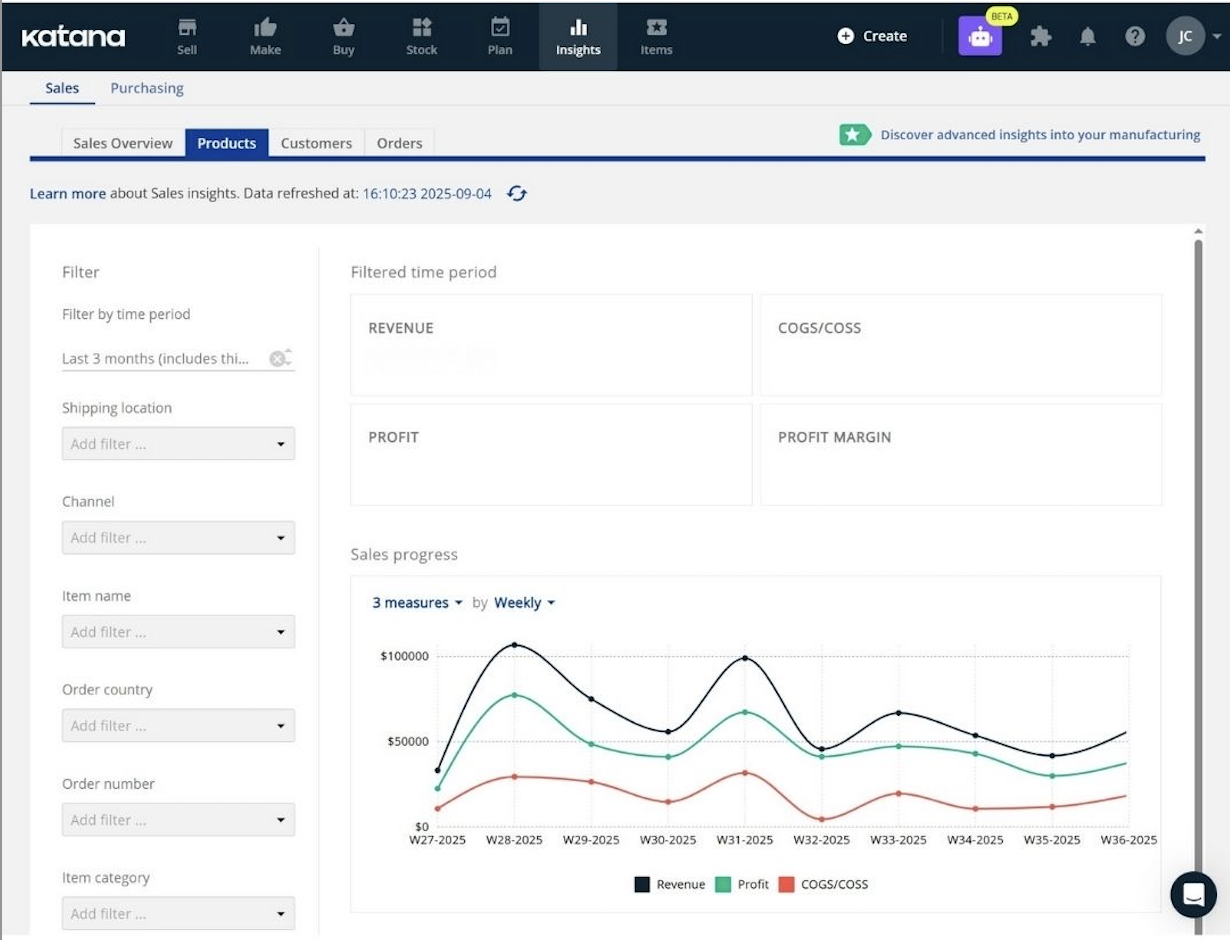The width and height of the screenshot is (1230, 940).
Task: Open the Items module
Action: 656,36
